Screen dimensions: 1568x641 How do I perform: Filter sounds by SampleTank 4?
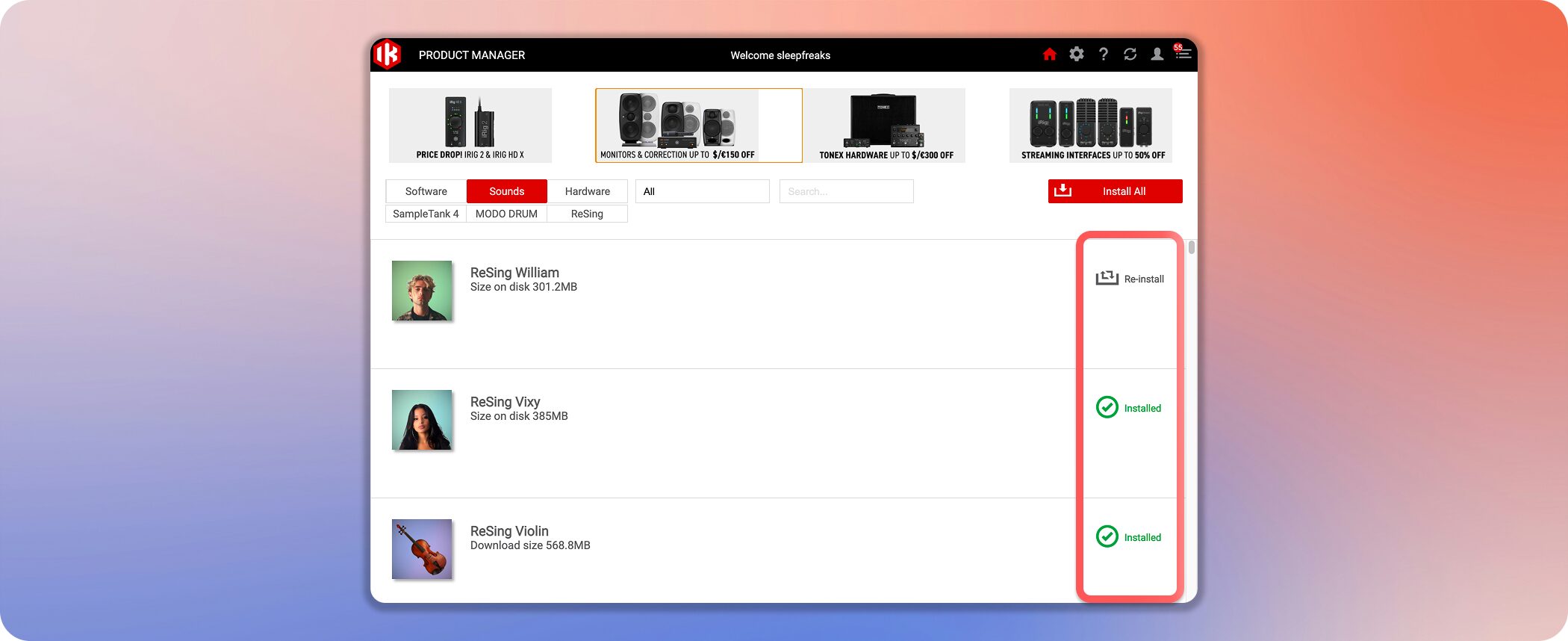pos(426,214)
